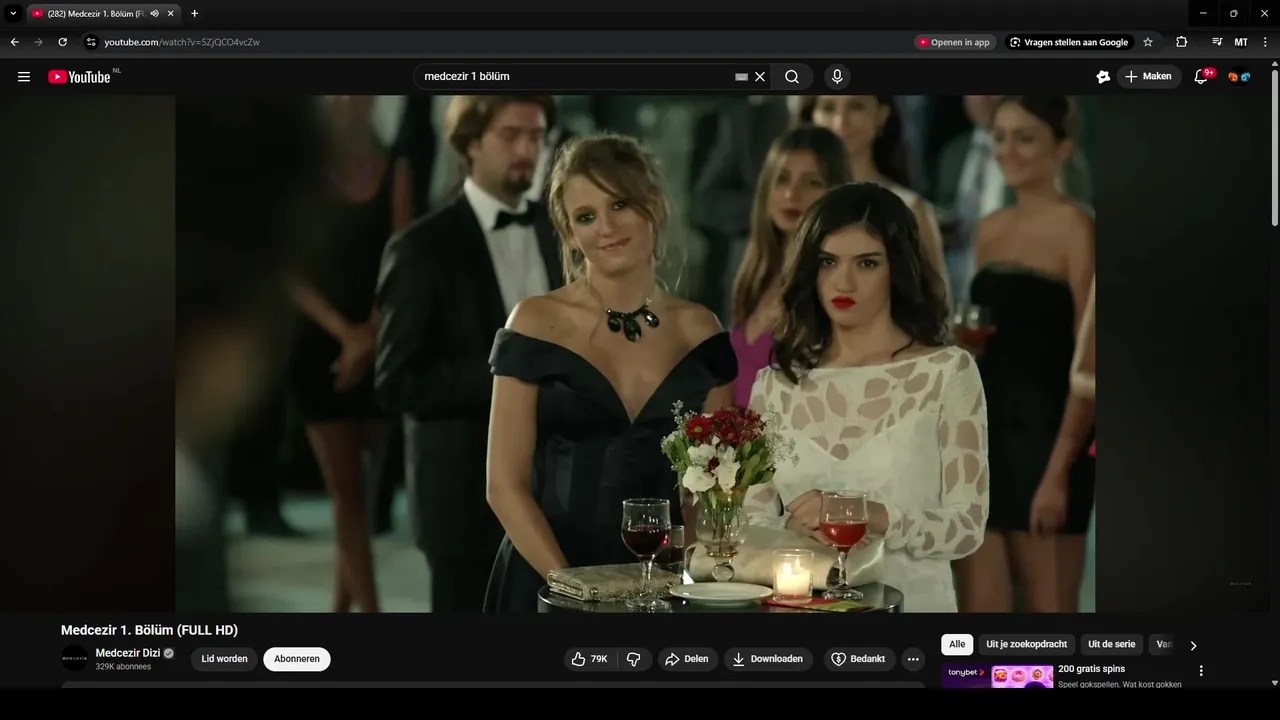Open the tab search dropdown arrow
The width and height of the screenshot is (1280, 720).
pyautogui.click(x=13, y=13)
